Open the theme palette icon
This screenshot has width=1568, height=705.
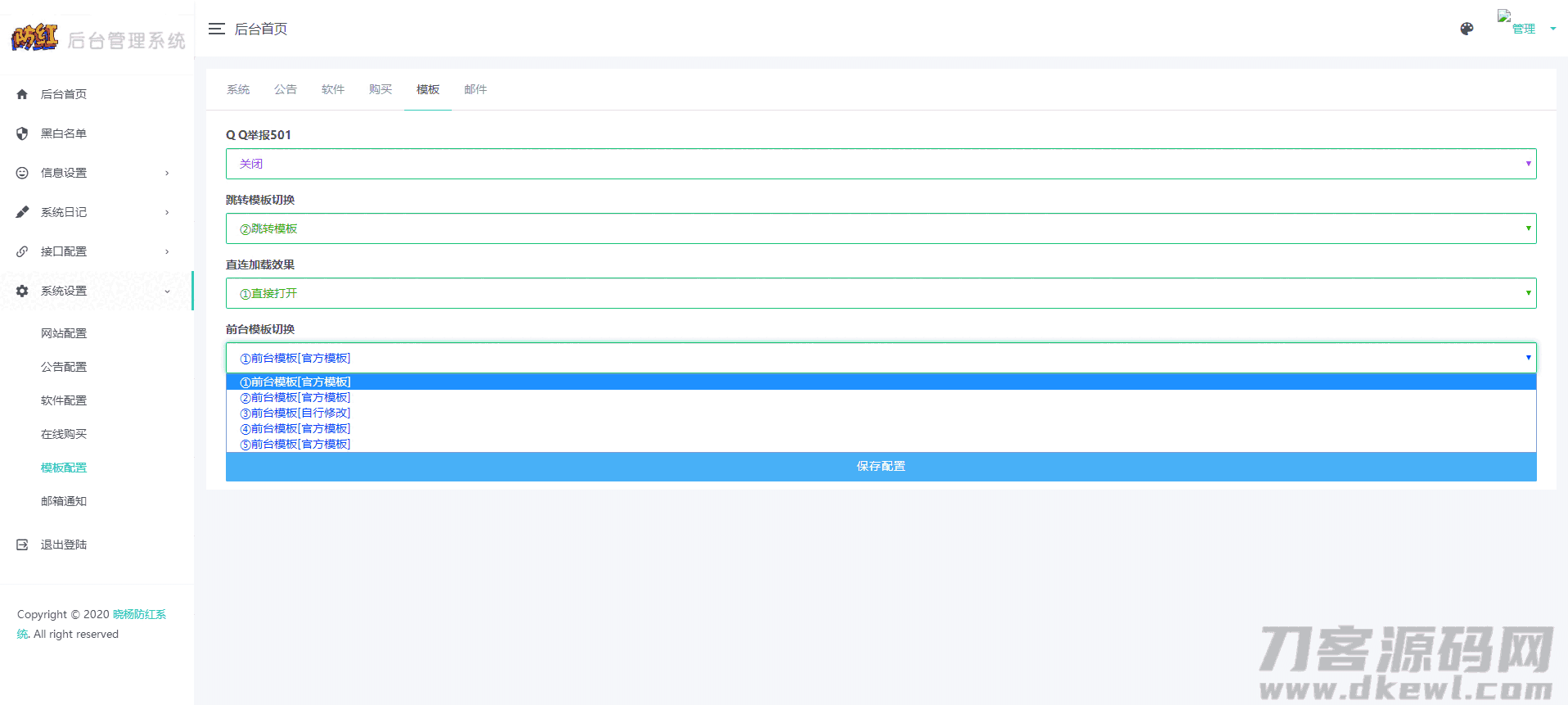(x=1467, y=29)
